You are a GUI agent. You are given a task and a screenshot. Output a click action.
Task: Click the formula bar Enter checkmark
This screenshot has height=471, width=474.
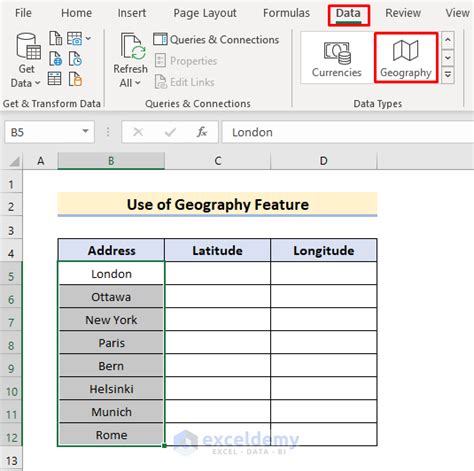pos(170,132)
